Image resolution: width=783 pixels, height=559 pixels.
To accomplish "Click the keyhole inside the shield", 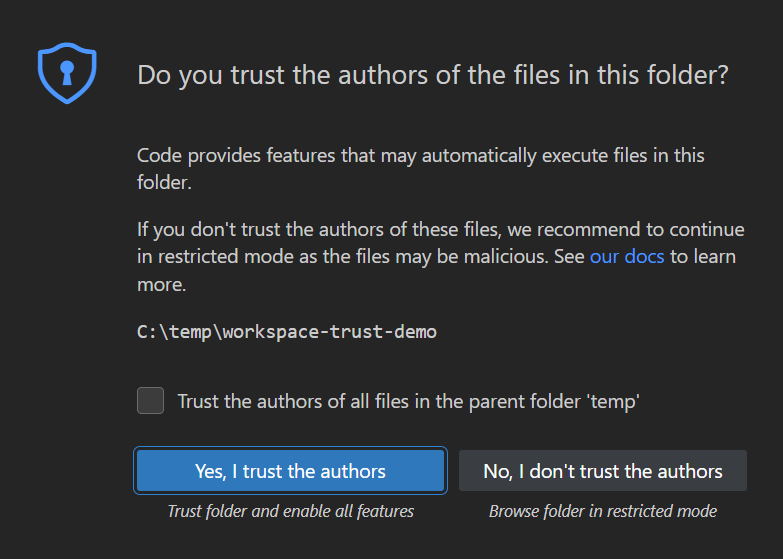I will coord(66,72).
